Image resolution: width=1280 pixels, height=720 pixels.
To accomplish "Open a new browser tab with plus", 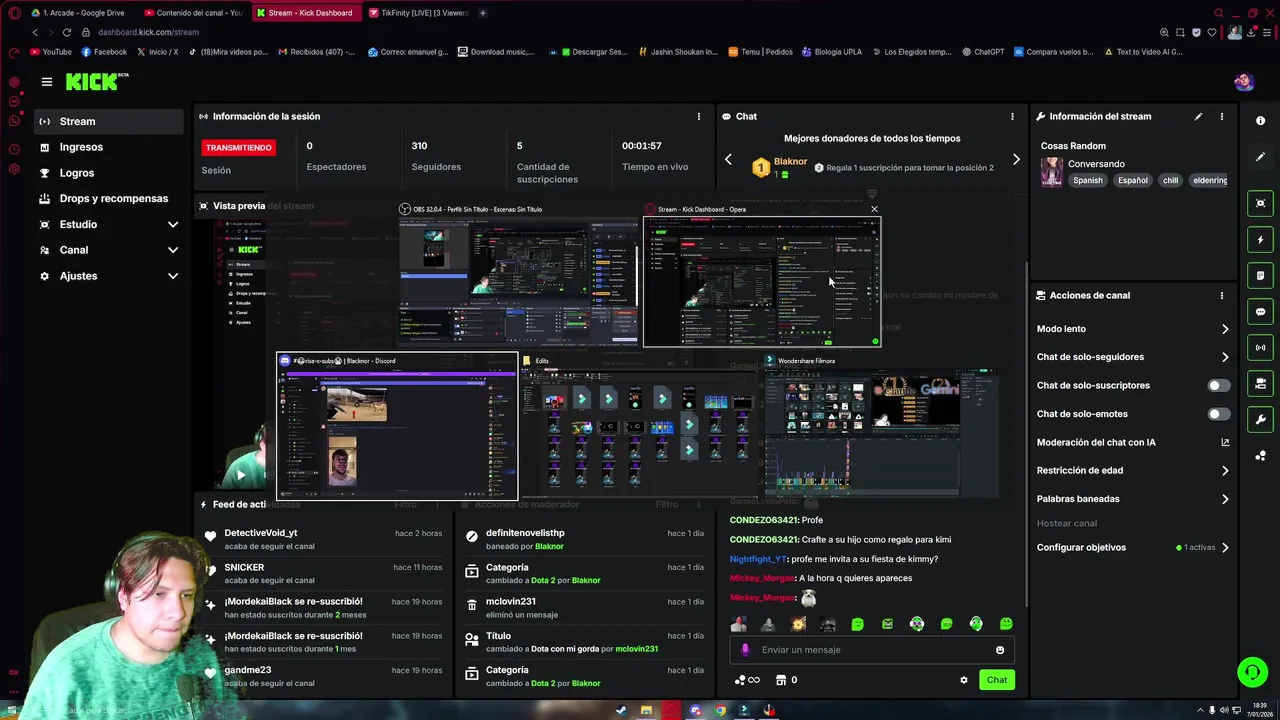I will tap(483, 13).
